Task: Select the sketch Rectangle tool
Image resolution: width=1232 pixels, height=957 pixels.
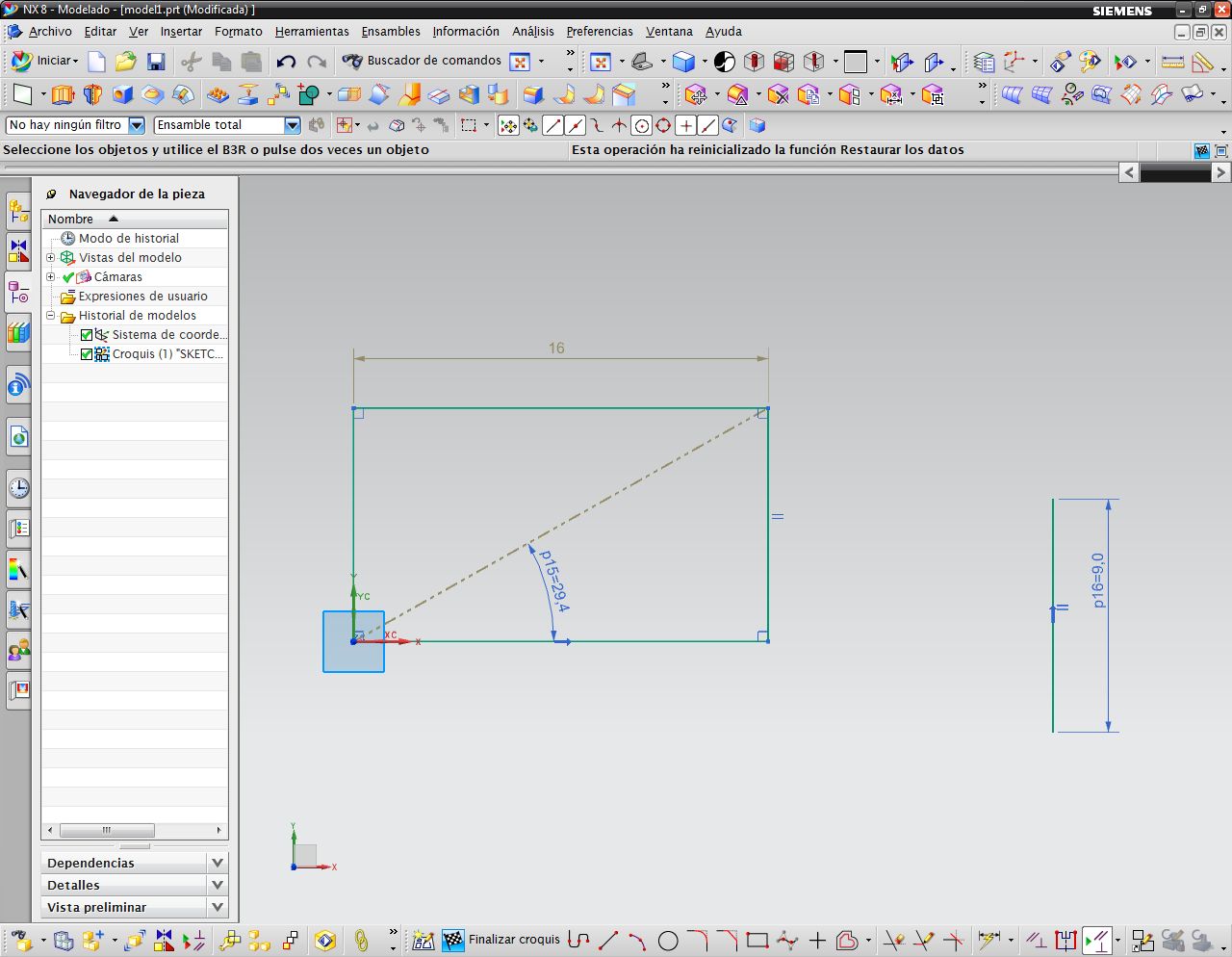Action: pos(757,940)
